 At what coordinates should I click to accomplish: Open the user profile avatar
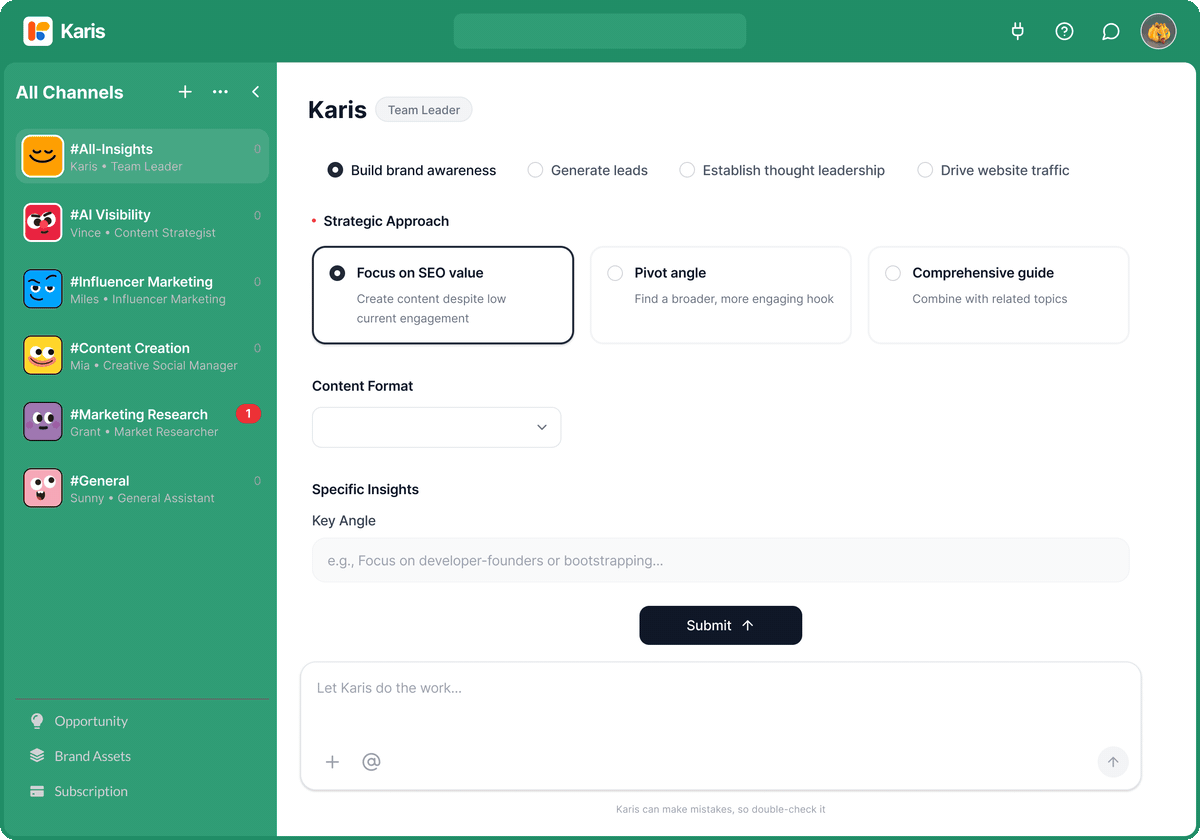[x=1158, y=31]
